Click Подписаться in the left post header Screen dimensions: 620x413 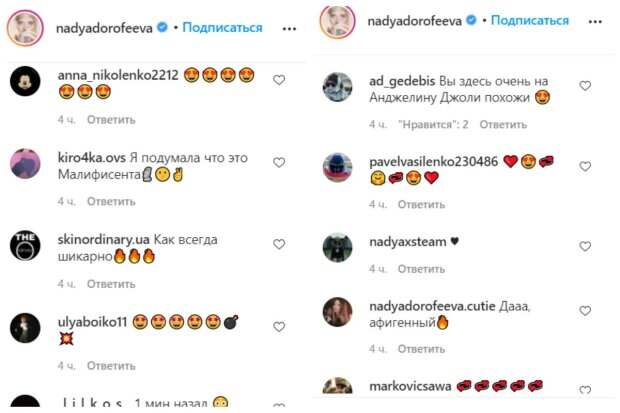tap(222, 28)
